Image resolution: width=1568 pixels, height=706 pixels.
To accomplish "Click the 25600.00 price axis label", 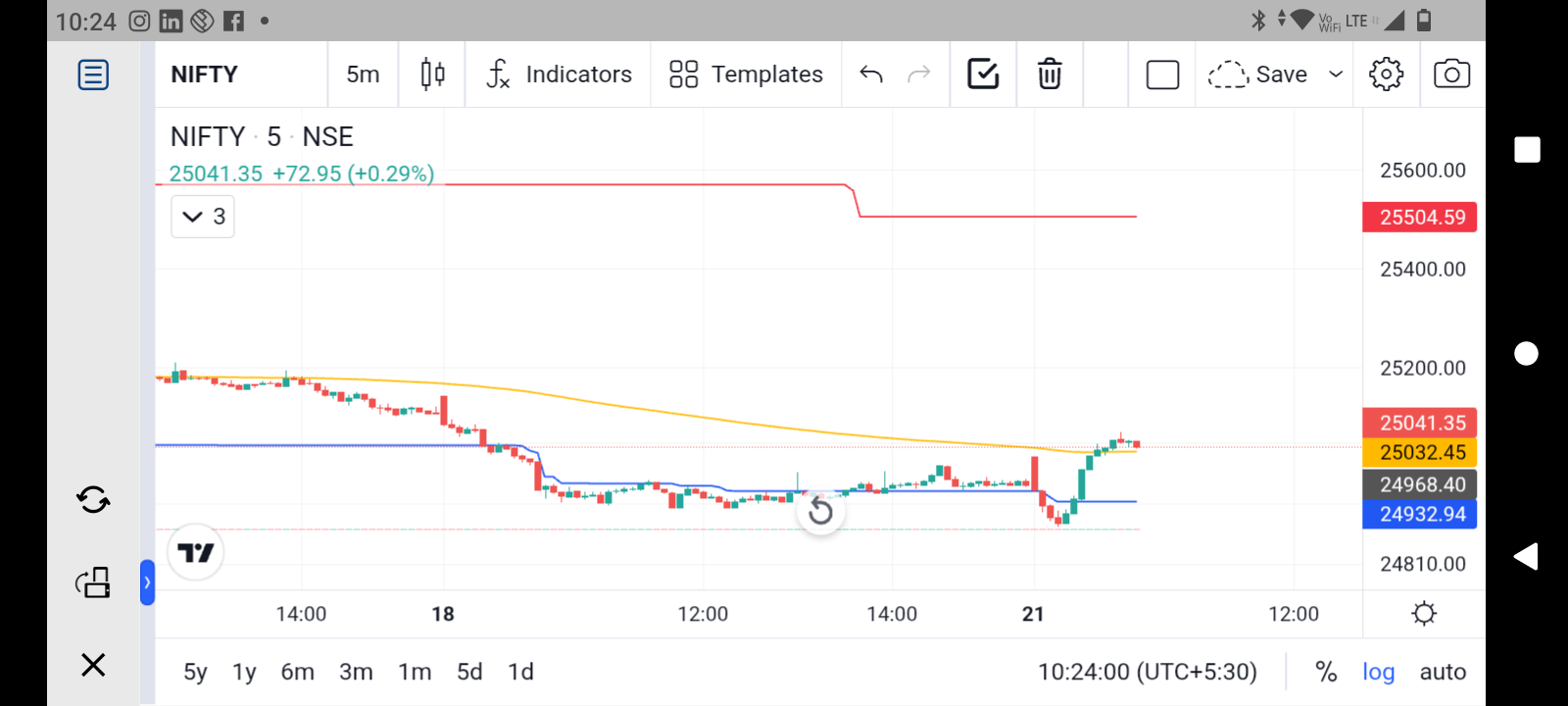I will [x=1423, y=171].
